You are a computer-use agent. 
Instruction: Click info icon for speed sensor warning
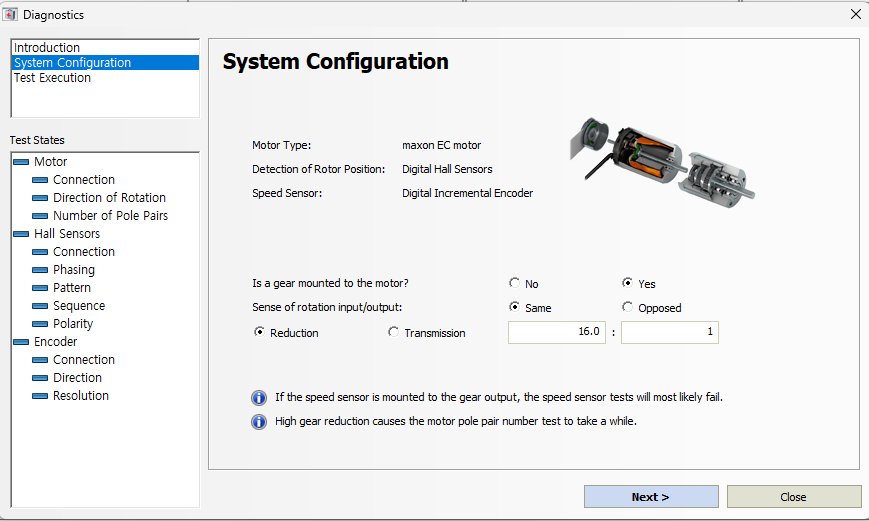click(x=259, y=398)
